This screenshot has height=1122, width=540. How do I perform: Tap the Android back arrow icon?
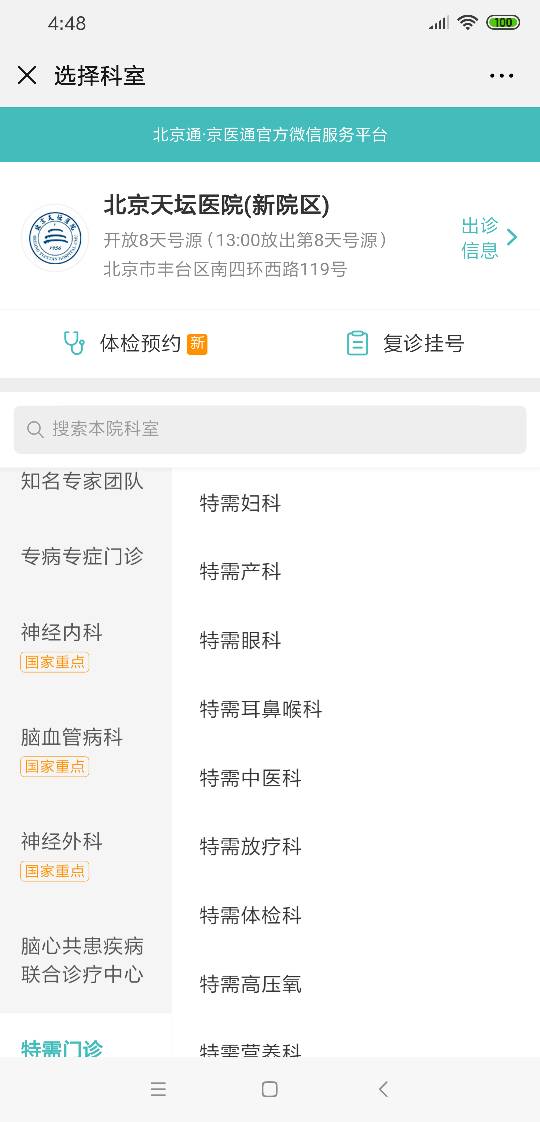[x=383, y=1089]
